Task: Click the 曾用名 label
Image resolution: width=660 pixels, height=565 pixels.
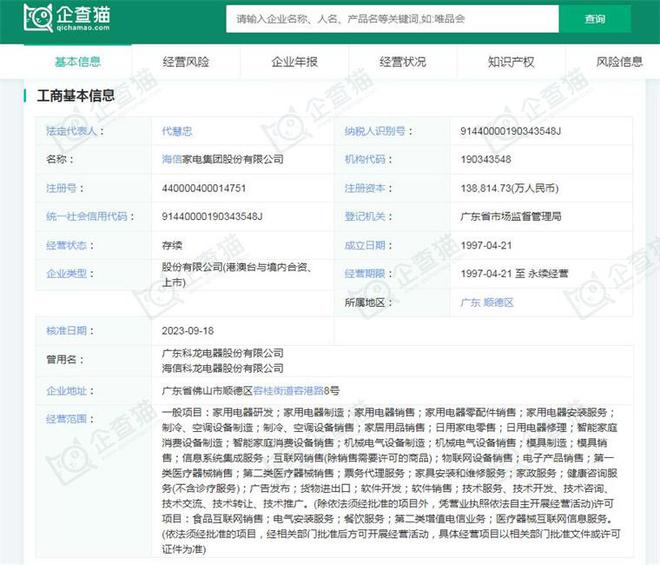Action: coord(64,360)
